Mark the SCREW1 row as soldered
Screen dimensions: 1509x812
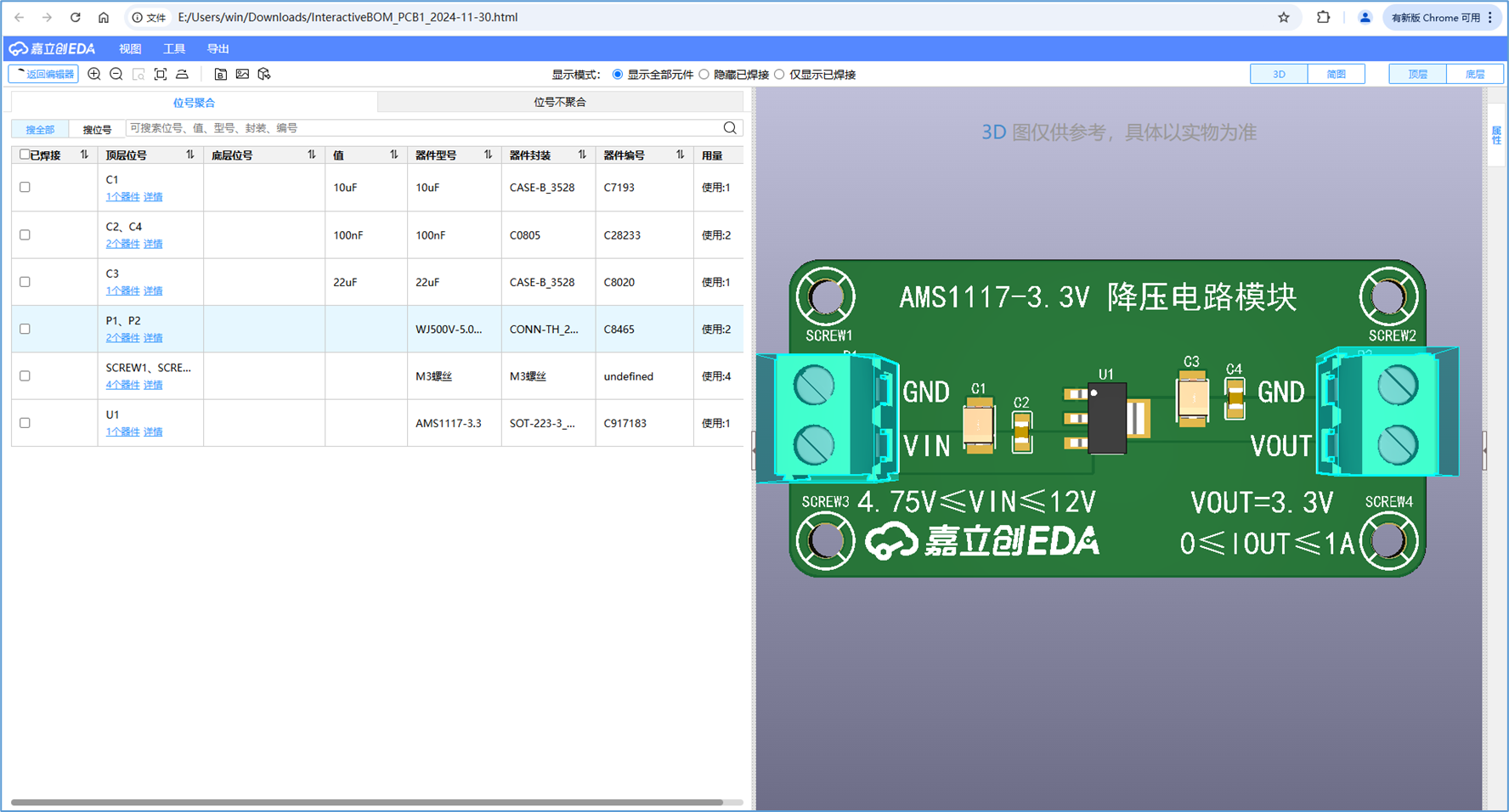point(25,376)
